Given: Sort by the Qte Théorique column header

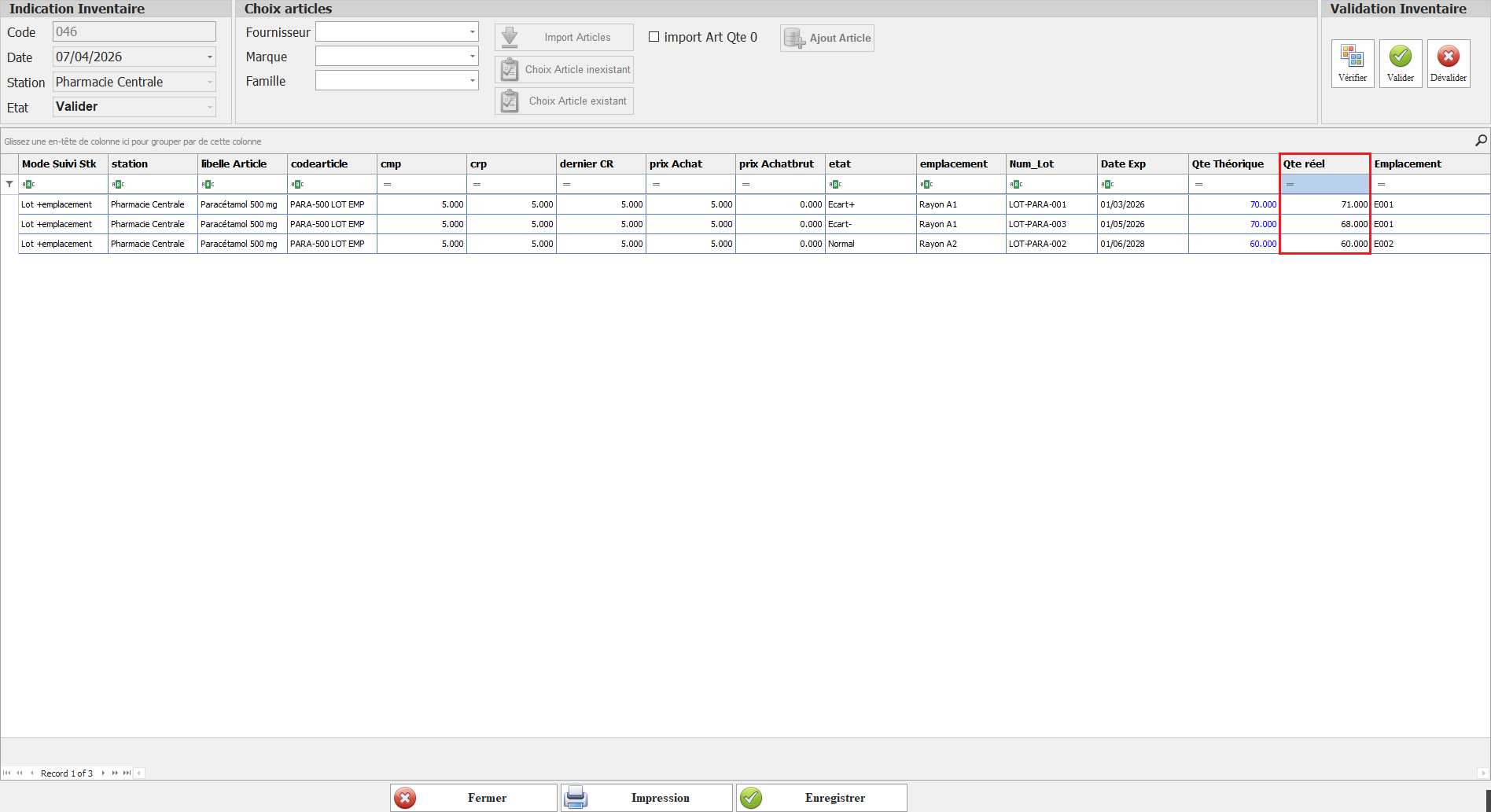Looking at the screenshot, I should (x=1232, y=164).
